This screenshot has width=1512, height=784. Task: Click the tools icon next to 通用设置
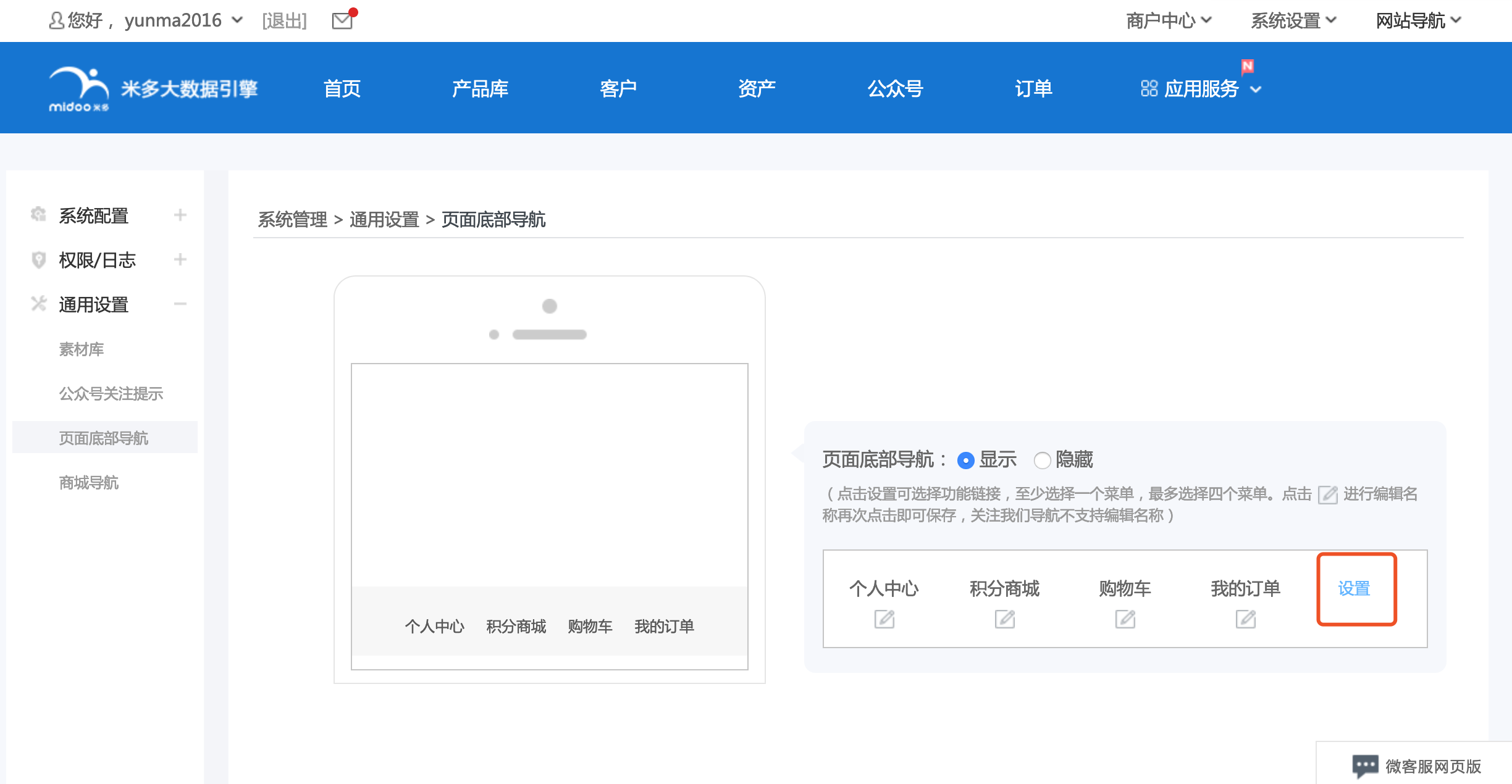pyautogui.click(x=38, y=304)
